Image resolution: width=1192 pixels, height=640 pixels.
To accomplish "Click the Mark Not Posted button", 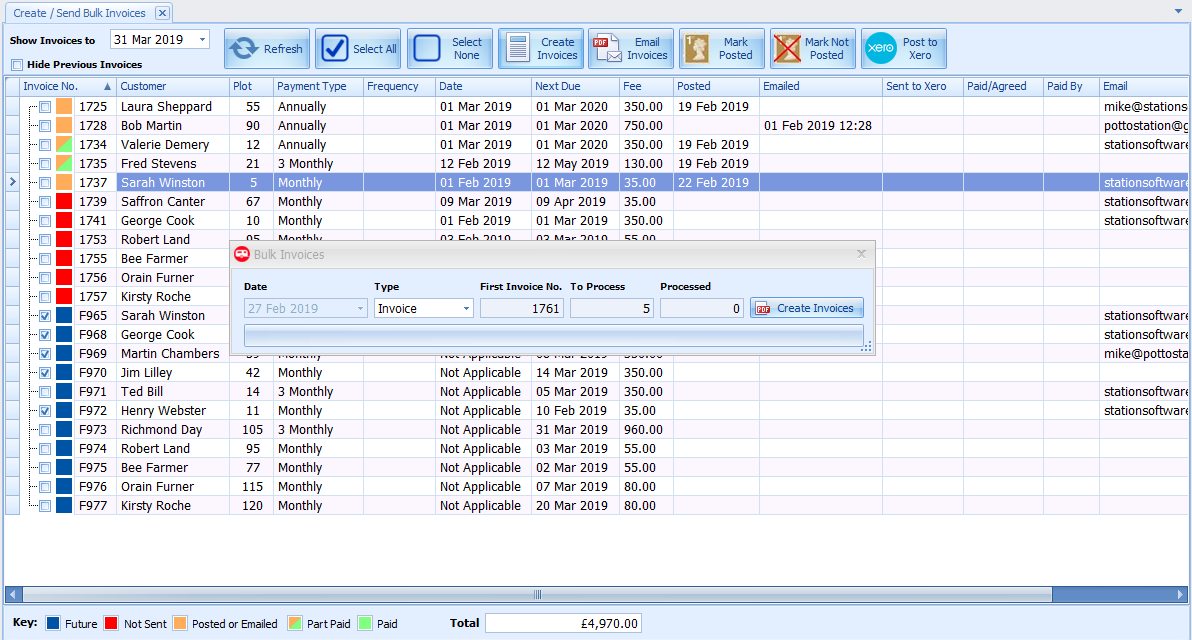I will 812,48.
